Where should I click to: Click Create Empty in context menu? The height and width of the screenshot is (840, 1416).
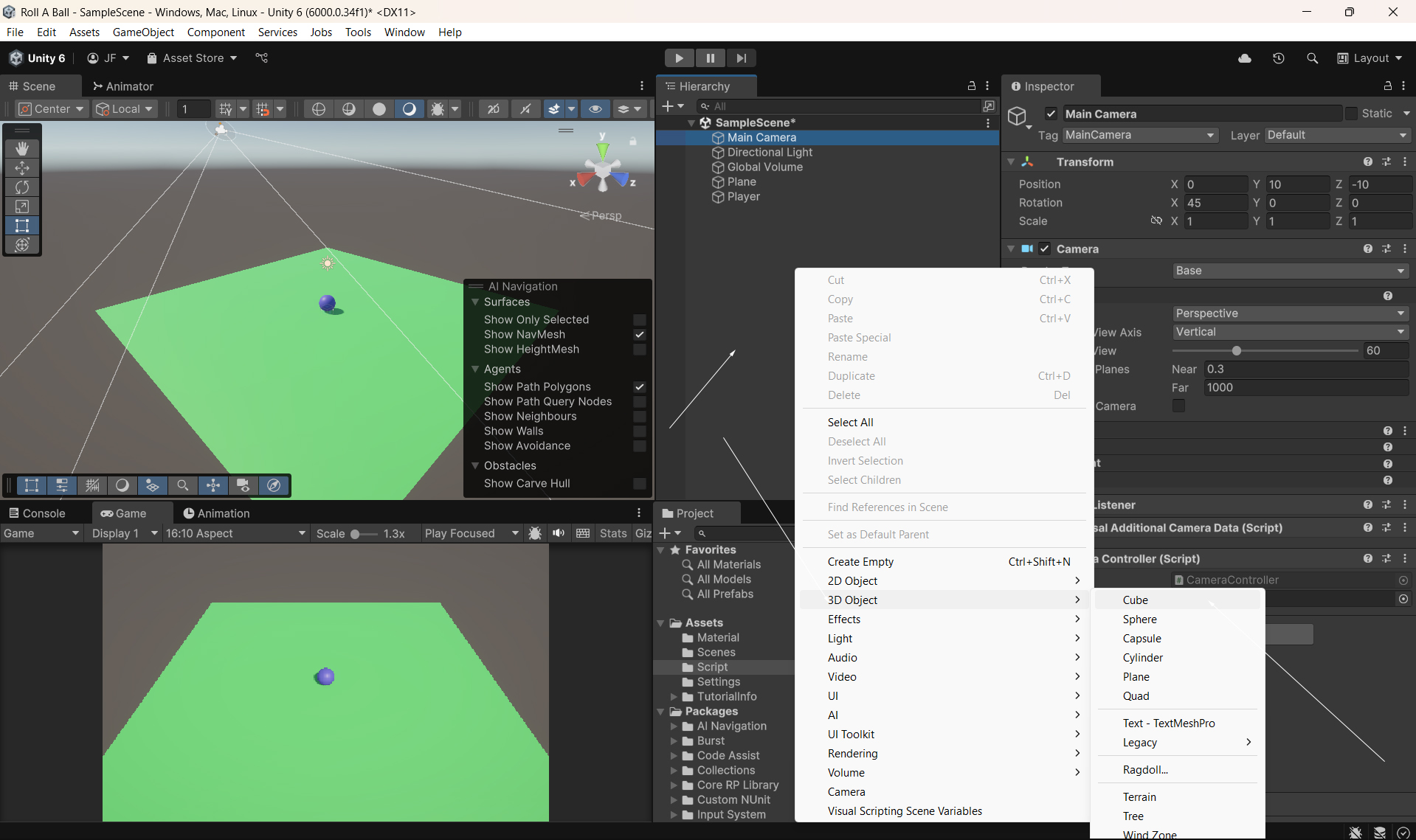[x=860, y=562]
